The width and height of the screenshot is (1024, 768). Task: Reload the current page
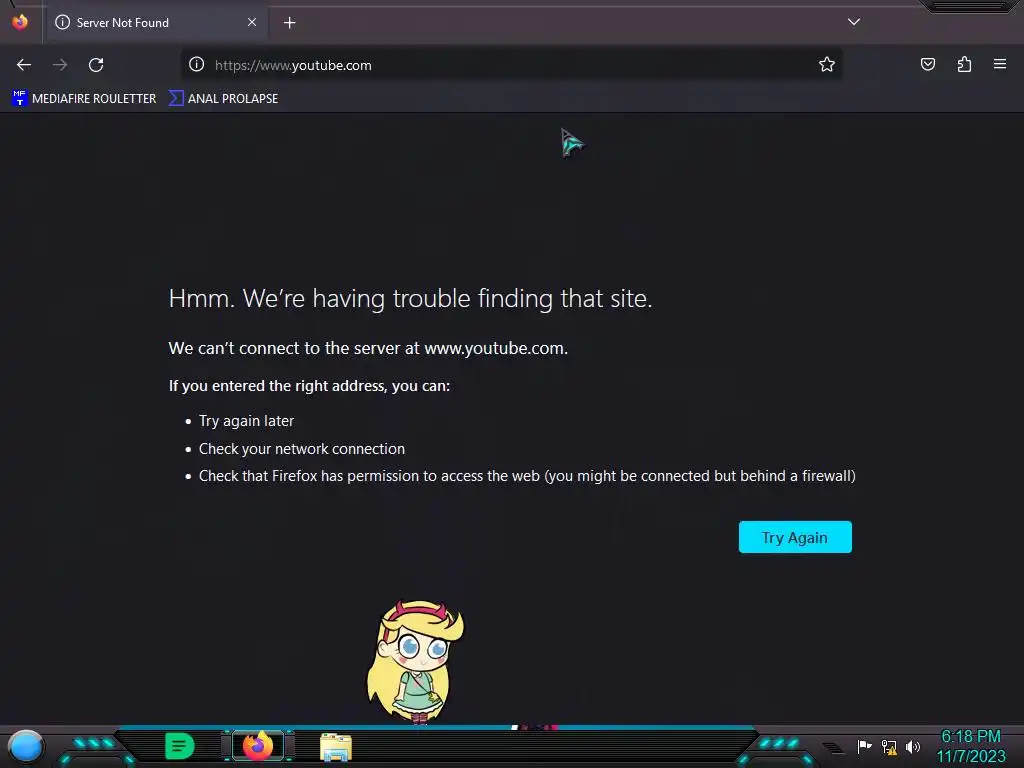pyautogui.click(x=96, y=65)
